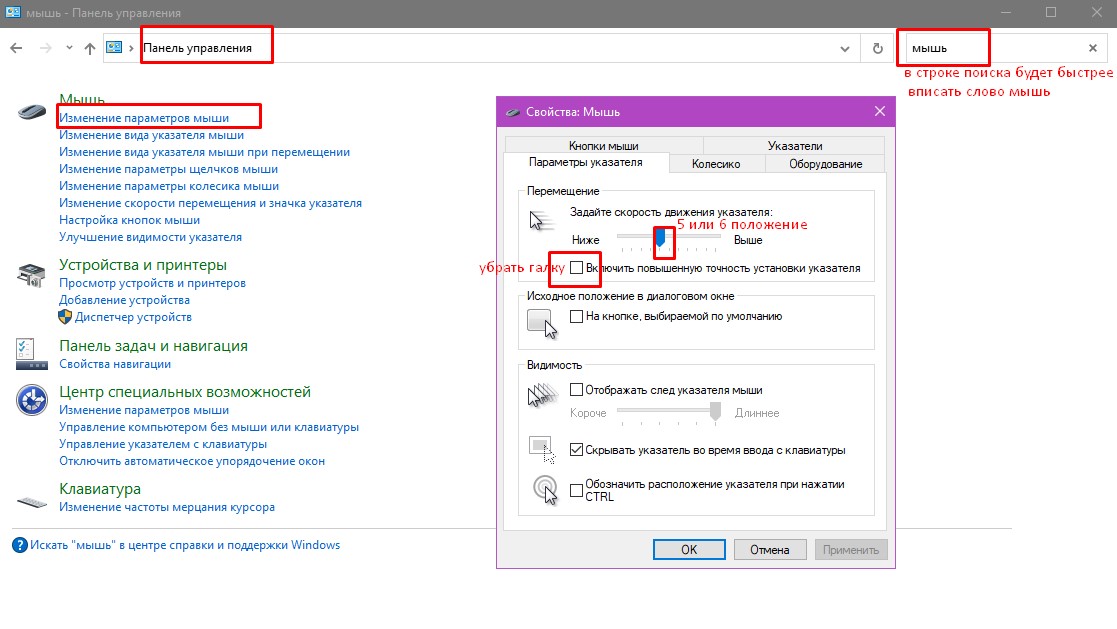
Task: Open Панель задач и навигация heading
Action: (153, 346)
